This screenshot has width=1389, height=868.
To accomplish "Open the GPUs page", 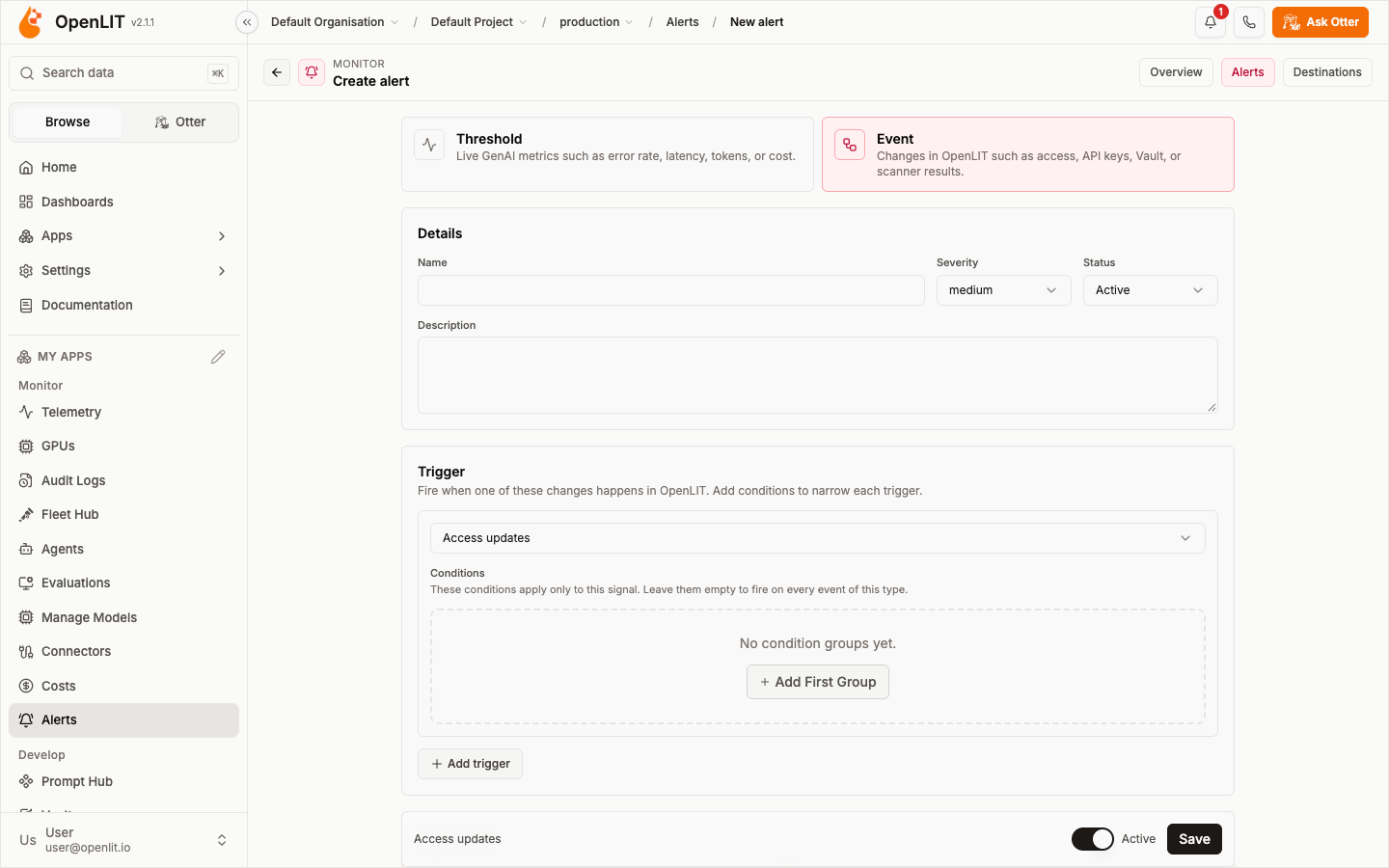I will pyautogui.click(x=123, y=447).
